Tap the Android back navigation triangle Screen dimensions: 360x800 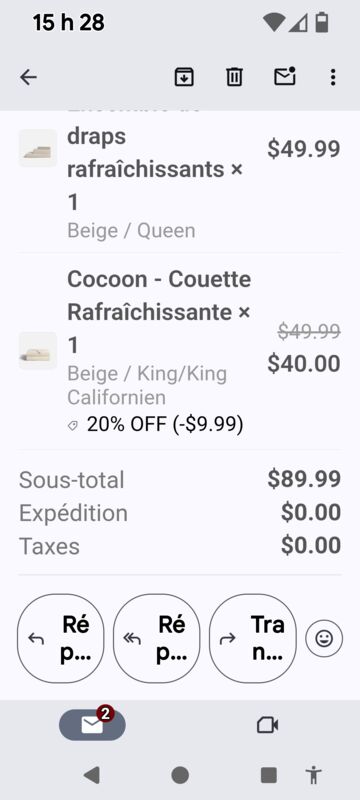(91, 776)
